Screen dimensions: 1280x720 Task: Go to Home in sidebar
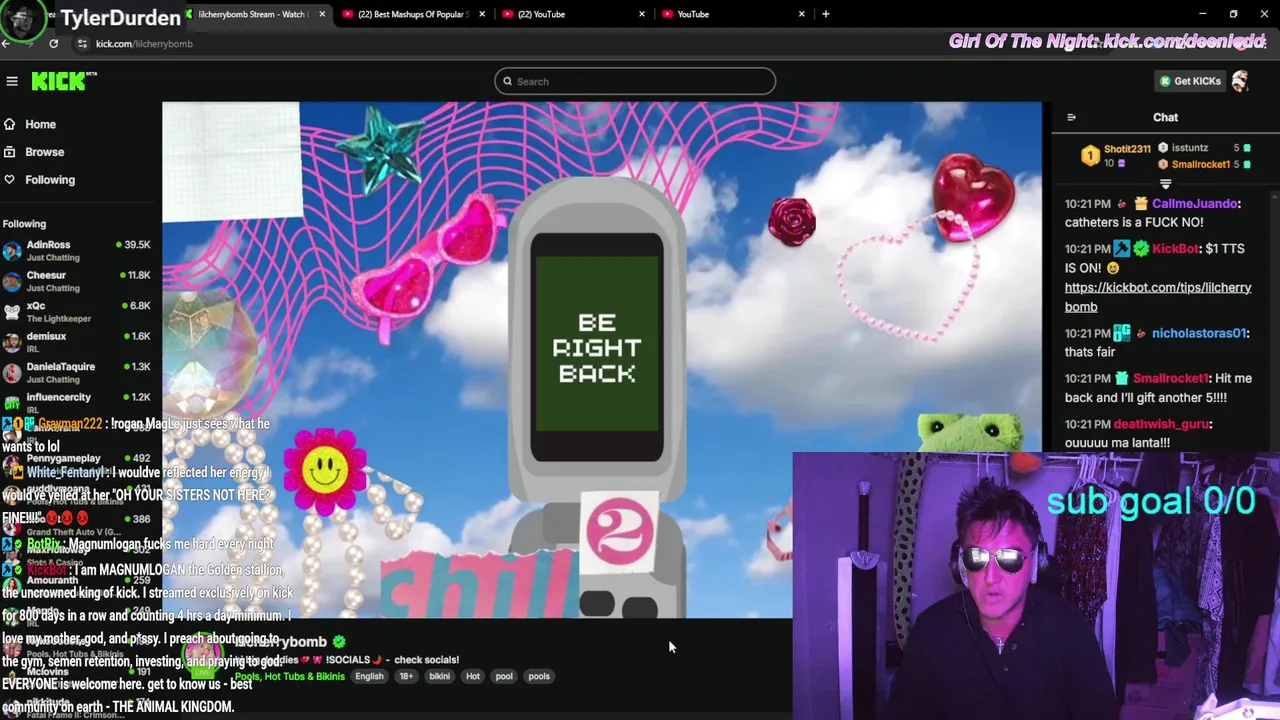(40, 124)
